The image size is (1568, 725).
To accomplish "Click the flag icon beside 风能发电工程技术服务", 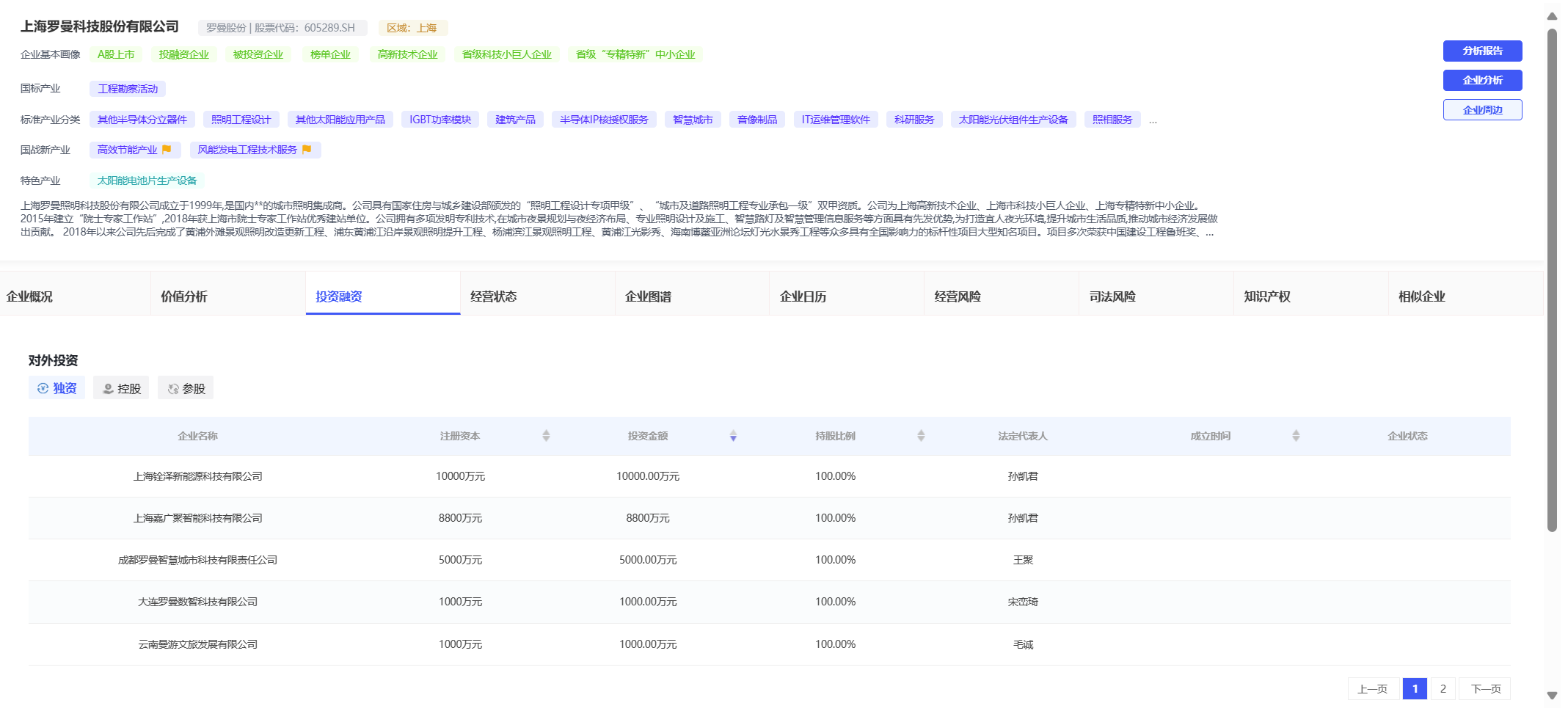I will coord(307,150).
